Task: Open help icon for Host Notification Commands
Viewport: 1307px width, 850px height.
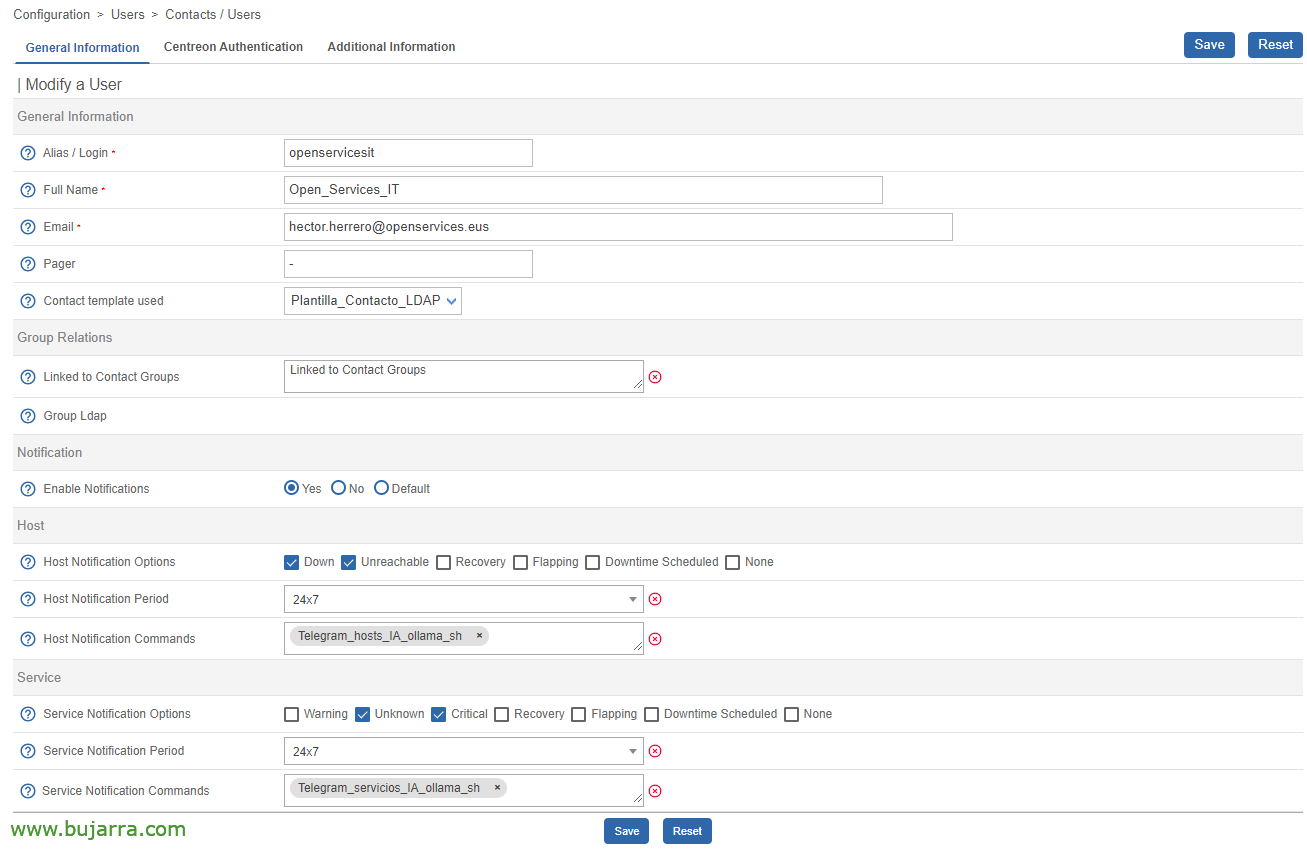Action: tap(28, 639)
